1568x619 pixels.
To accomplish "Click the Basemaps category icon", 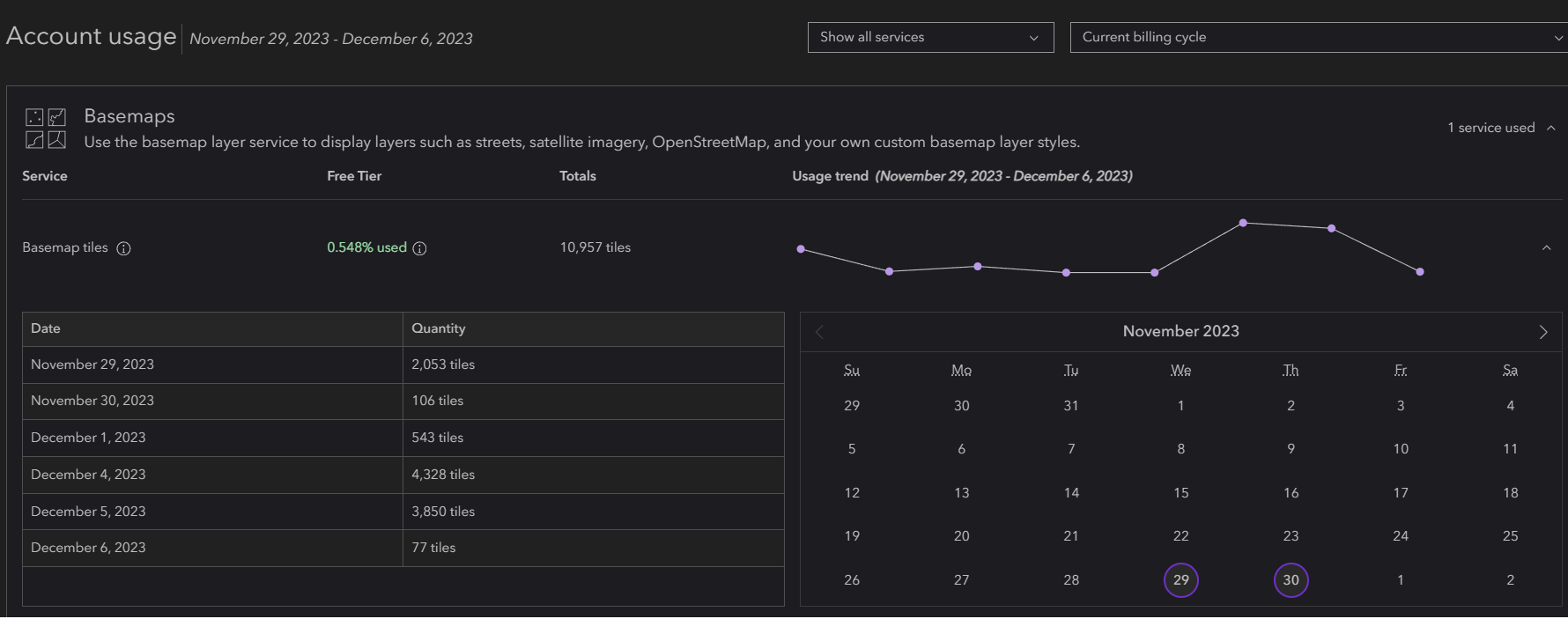I will pos(46,128).
